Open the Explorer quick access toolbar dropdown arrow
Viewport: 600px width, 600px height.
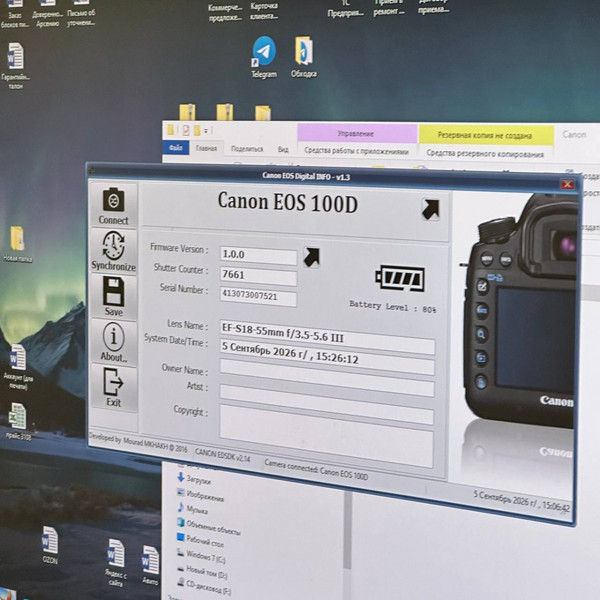tap(206, 131)
